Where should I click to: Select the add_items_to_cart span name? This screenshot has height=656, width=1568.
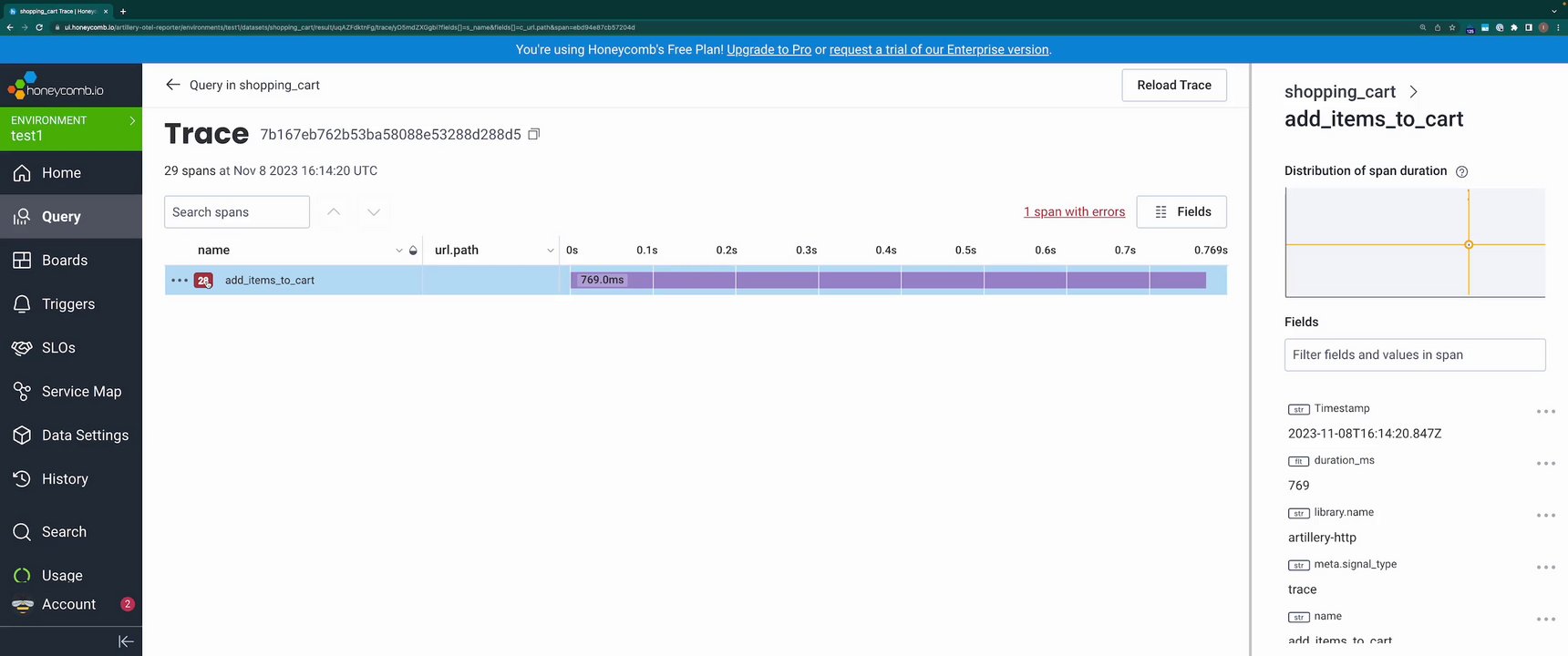[270, 281]
